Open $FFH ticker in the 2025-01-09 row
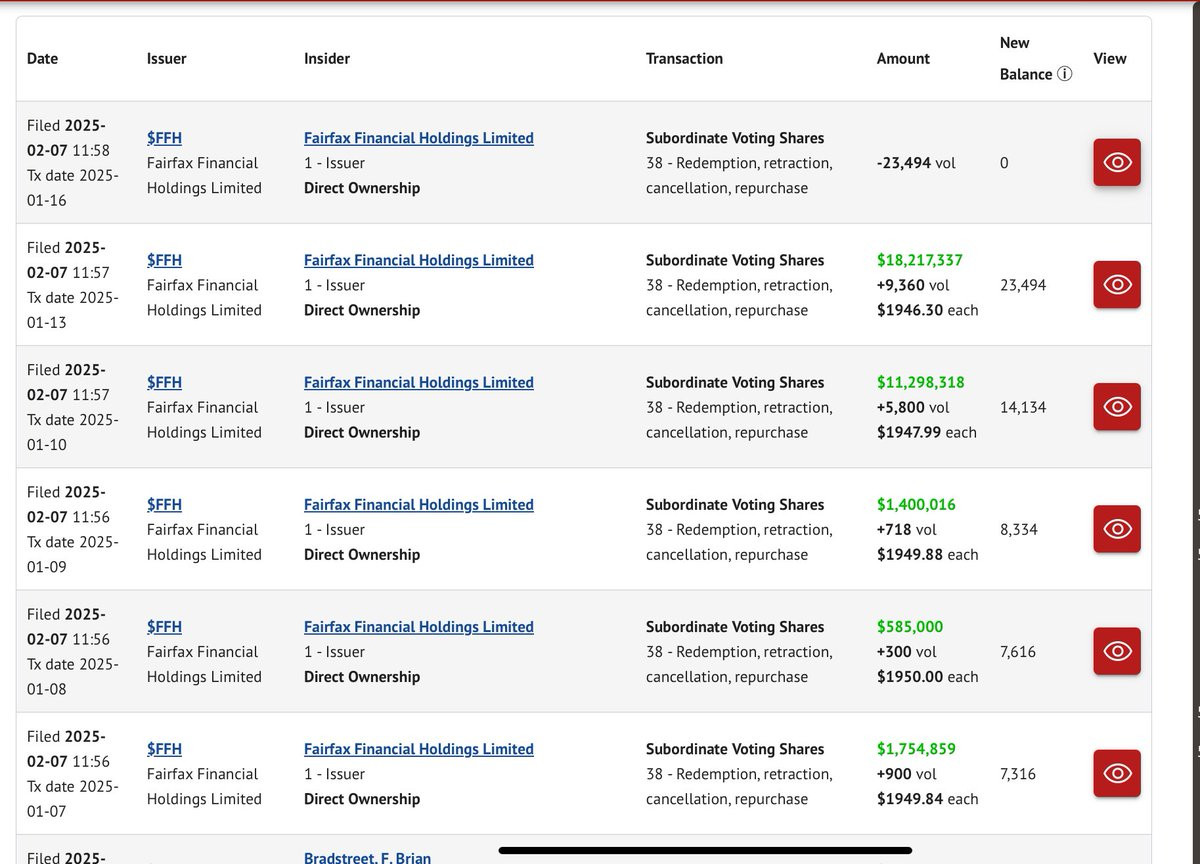Image resolution: width=1200 pixels, height=864 pixels. point(164,504)
